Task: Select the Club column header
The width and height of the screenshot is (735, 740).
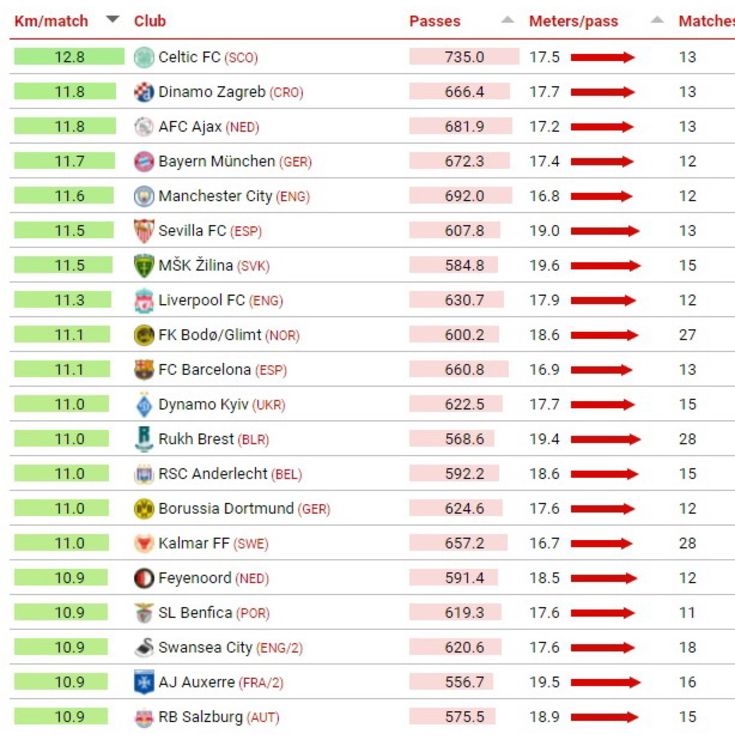Action: [150, 21]
